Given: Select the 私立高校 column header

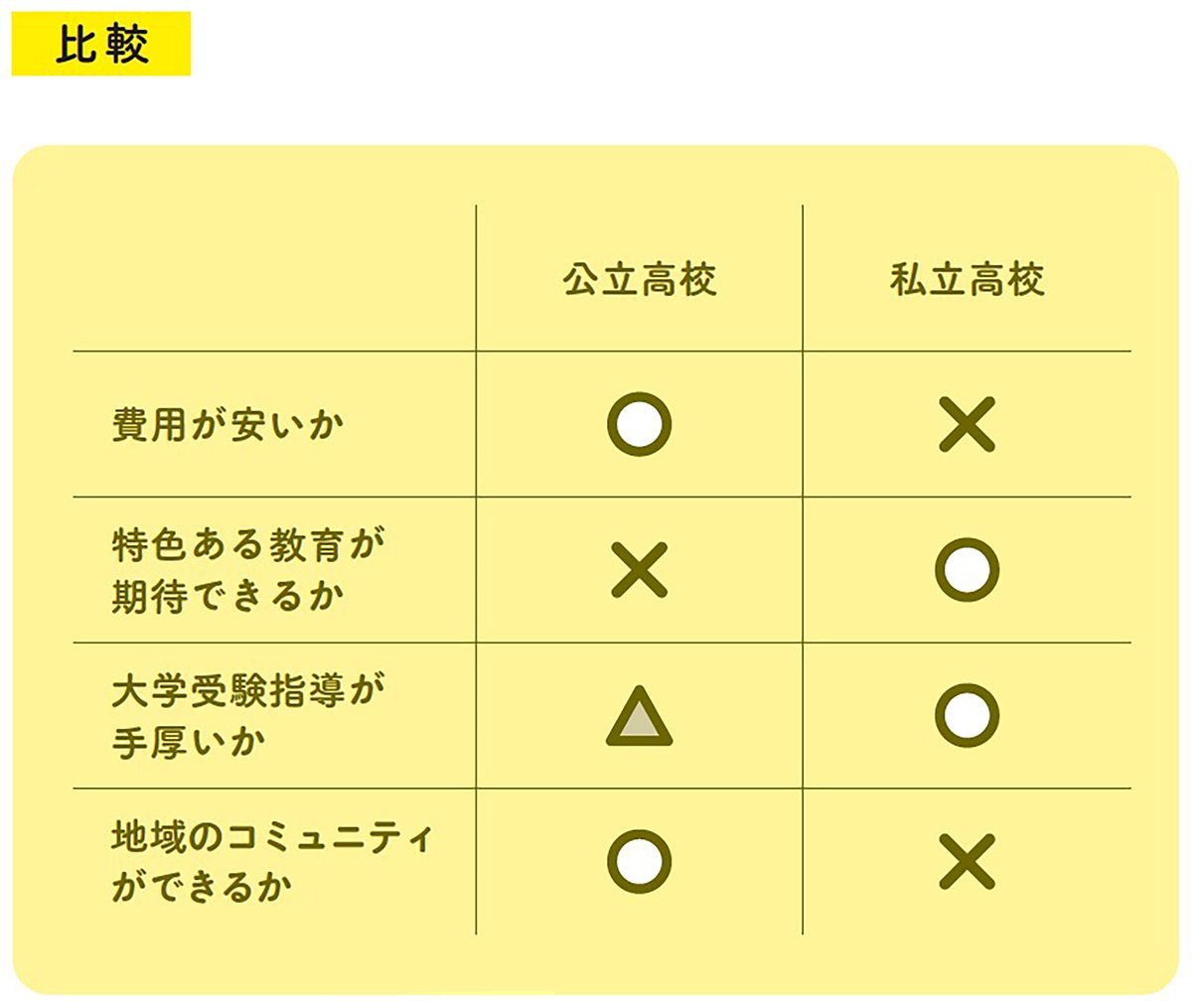Looking at the screenshot, I should click(967, 280).
